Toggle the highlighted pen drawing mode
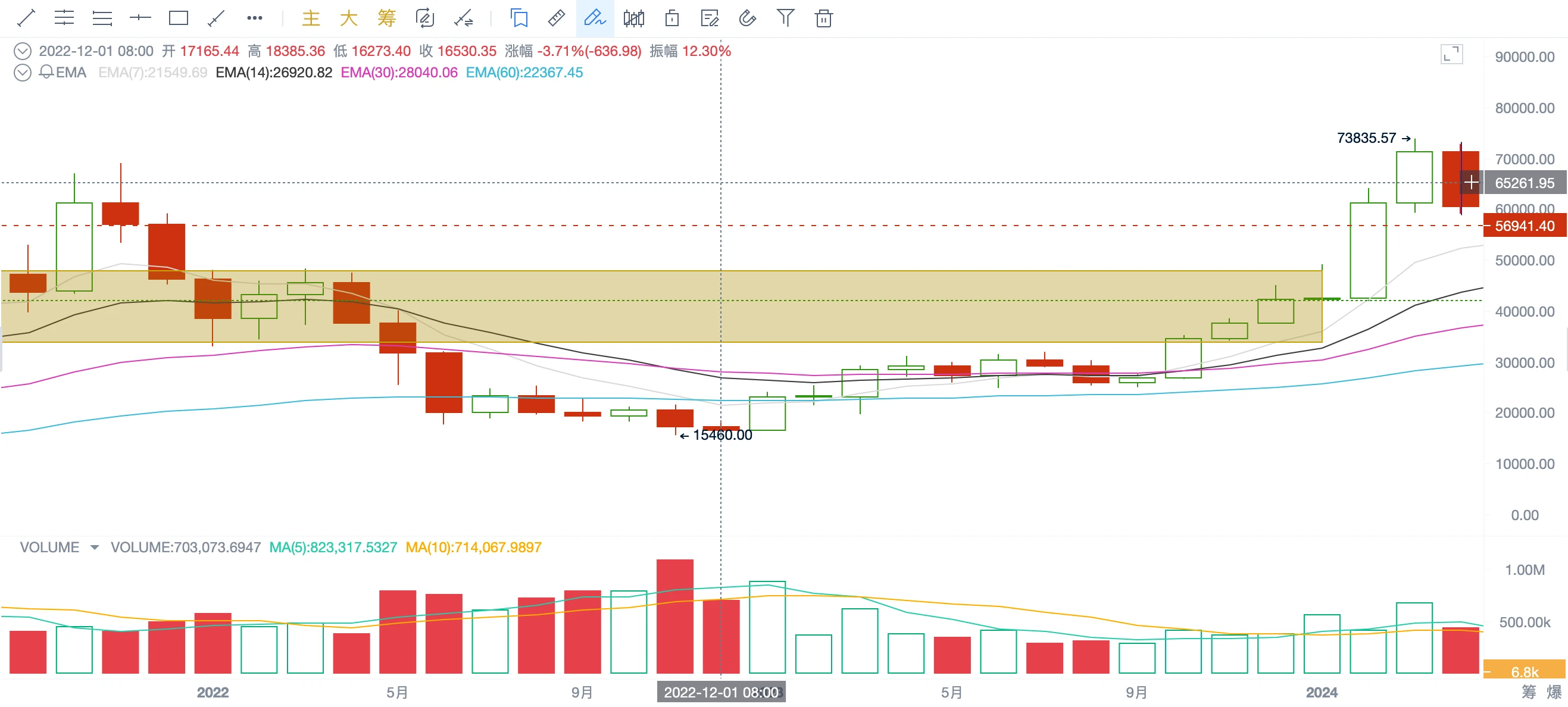Screen dimensions: 1568x707 click(595, 18)
